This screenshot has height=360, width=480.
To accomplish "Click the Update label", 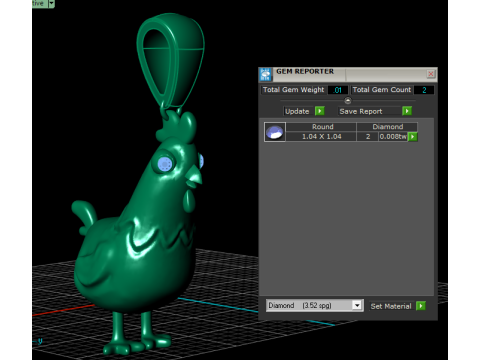I will coord(297,111).
